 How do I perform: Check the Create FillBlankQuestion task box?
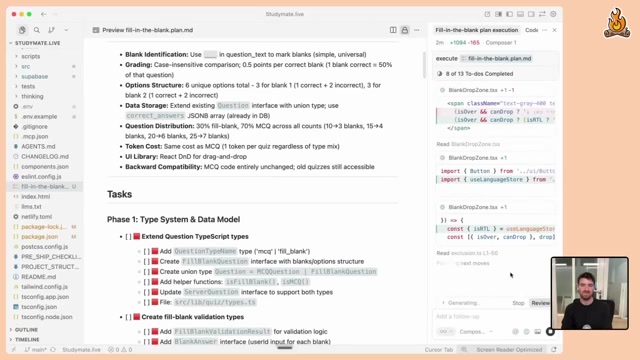click(147, 261)
